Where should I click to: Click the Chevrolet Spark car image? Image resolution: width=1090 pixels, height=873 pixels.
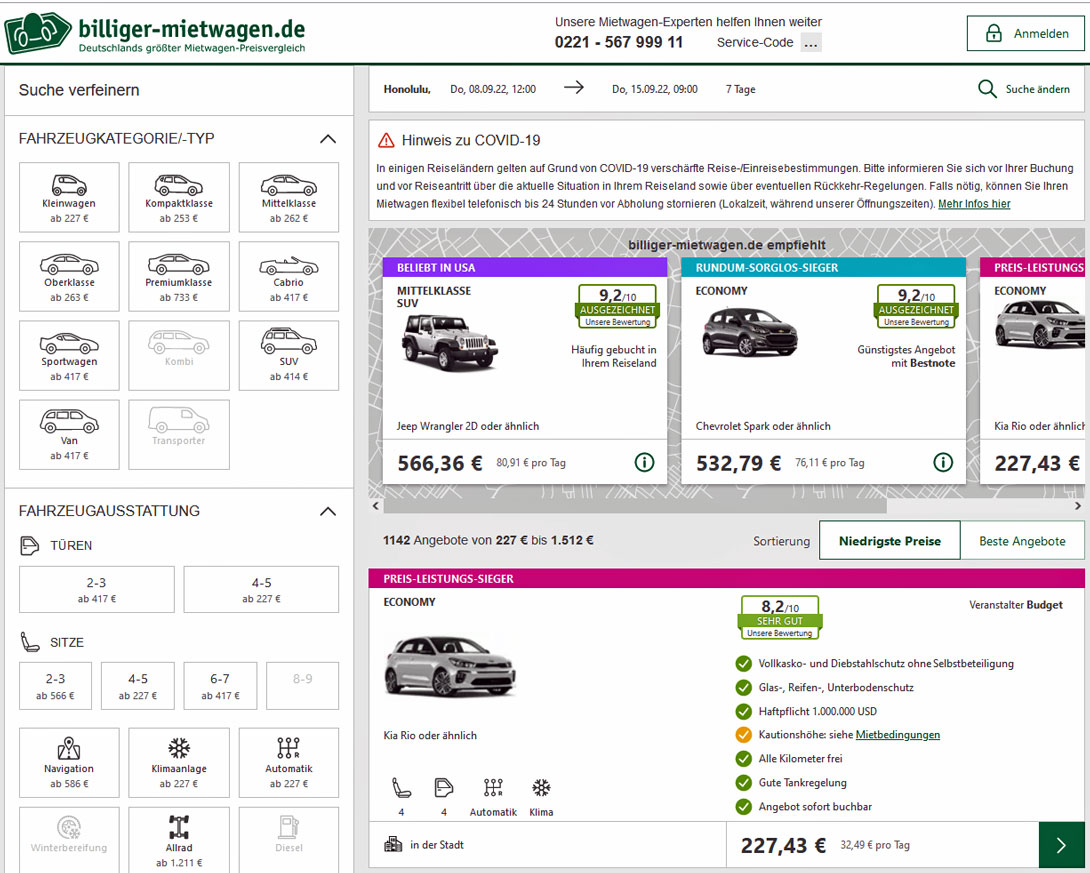(x=749, y=332)
